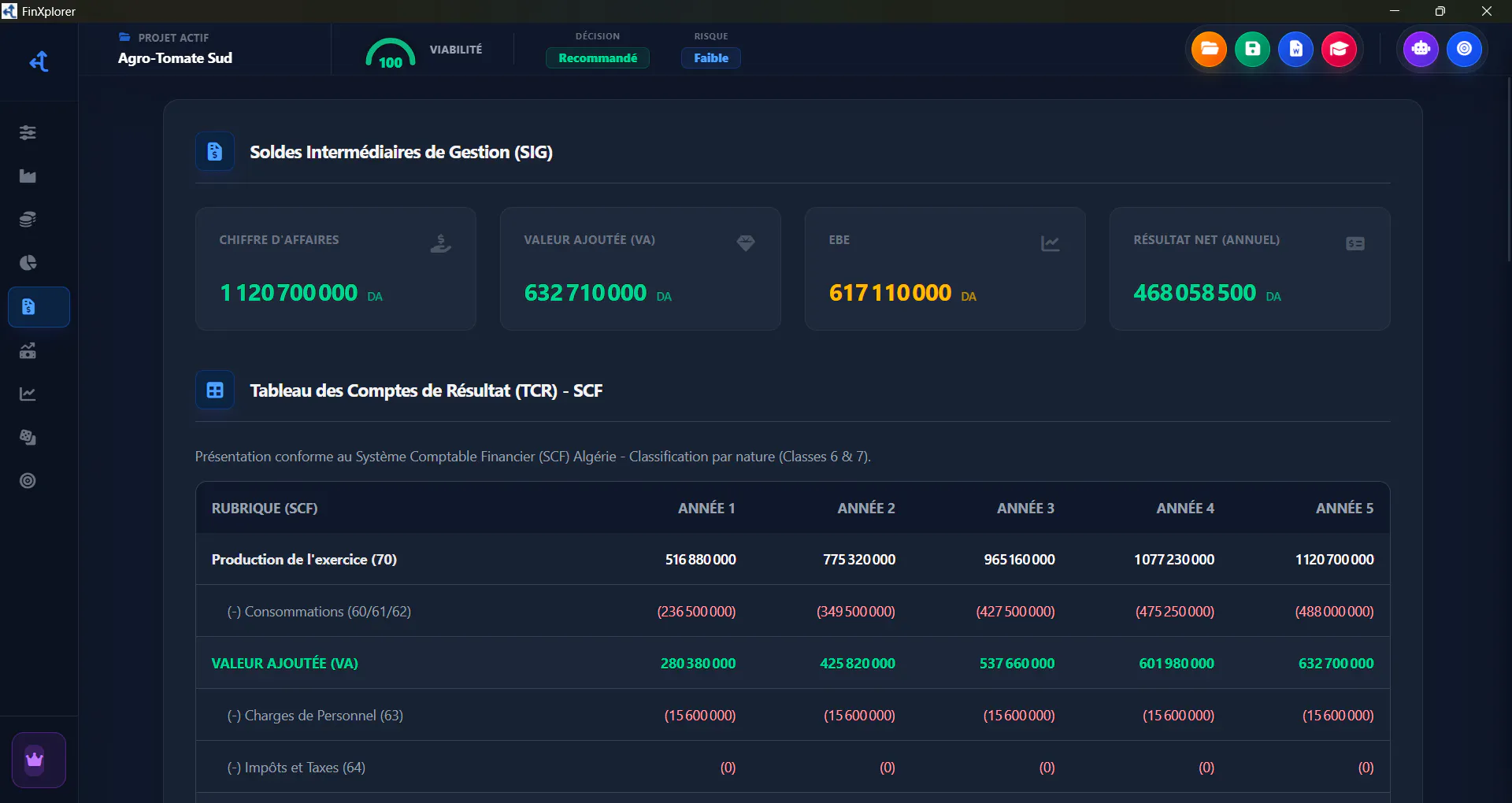Click the PROJET ACTIF folder icon

pos(124,37)
